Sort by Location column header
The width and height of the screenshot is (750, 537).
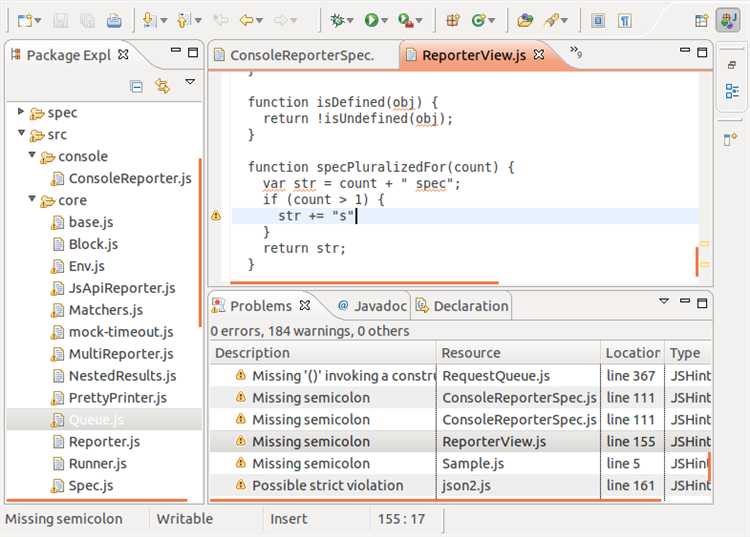point(632,353)
